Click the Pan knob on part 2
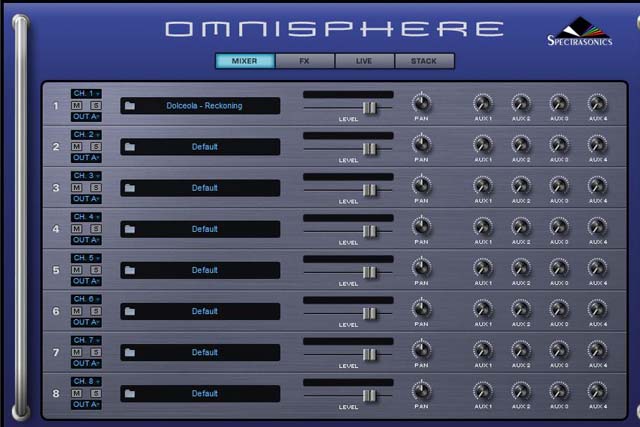The width and height of the screenshot is (640, 427). pyautogui.click(x=421, y=144)
